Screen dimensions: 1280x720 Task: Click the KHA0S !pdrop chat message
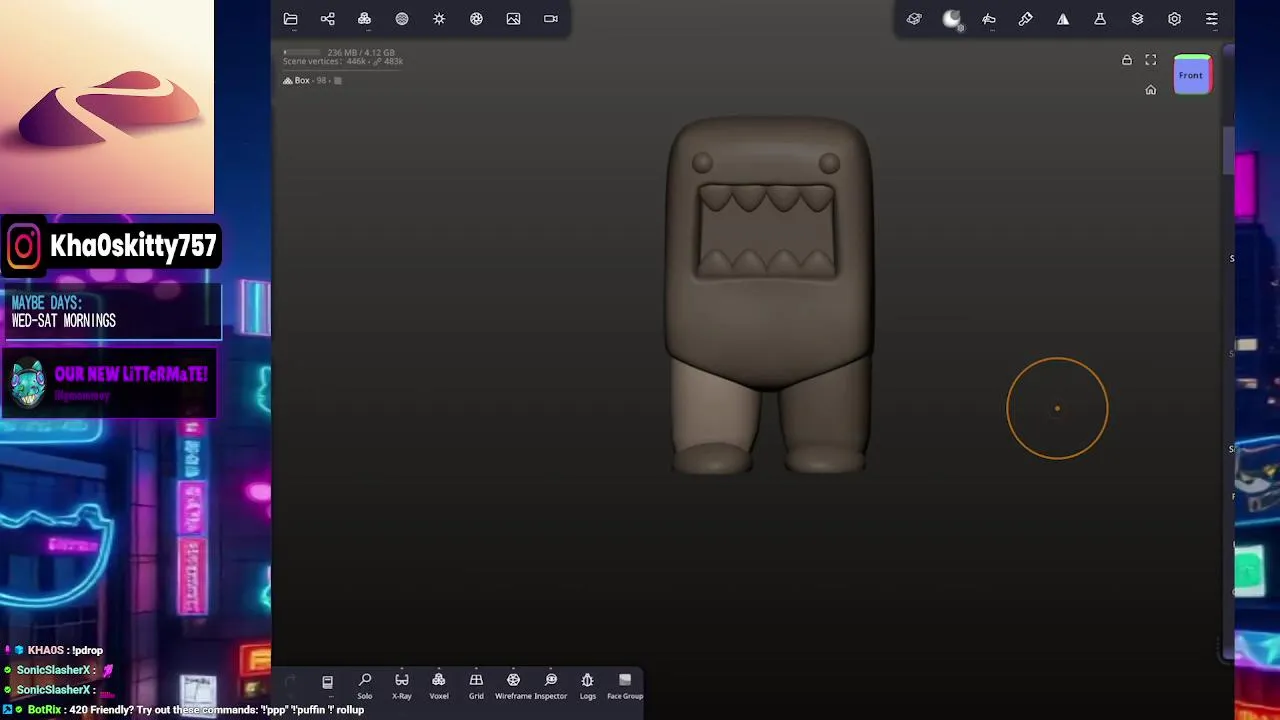pyautogui.click(x=55, y=650)
